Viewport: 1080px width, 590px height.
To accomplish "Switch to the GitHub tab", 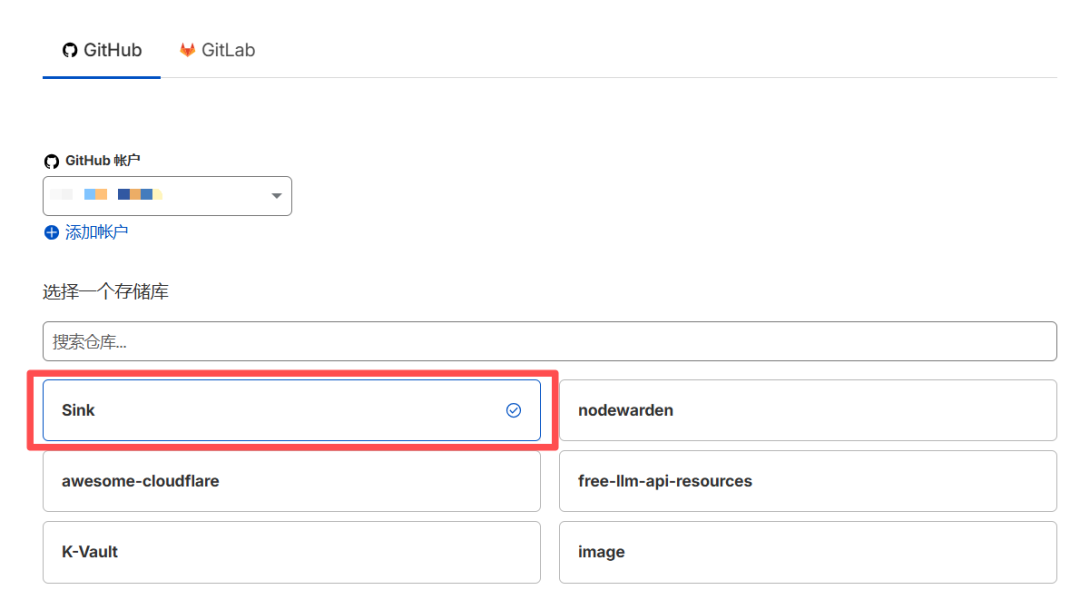I will 102,50.
